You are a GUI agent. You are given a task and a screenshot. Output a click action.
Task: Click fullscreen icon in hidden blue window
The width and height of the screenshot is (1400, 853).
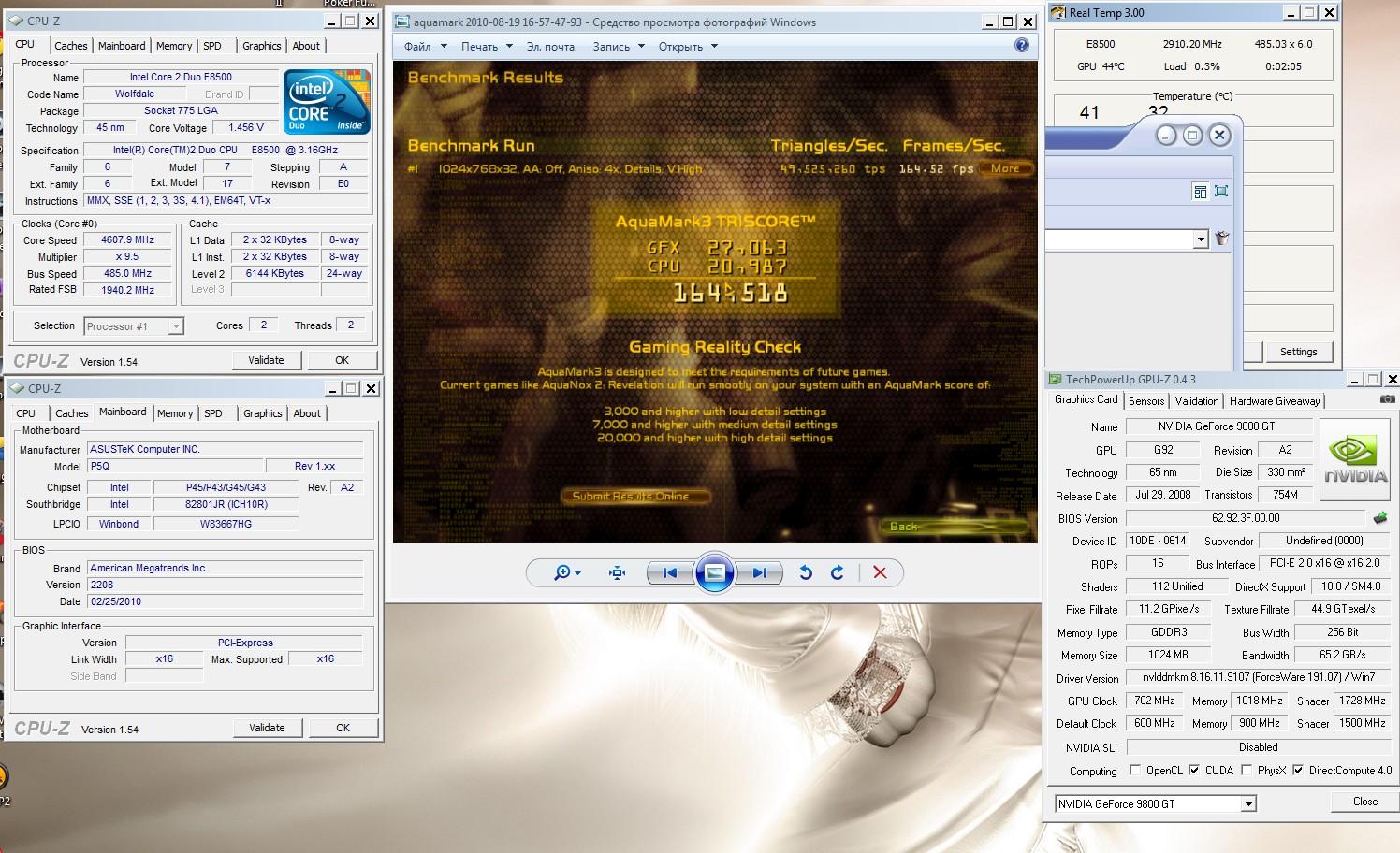point(1221,191)
